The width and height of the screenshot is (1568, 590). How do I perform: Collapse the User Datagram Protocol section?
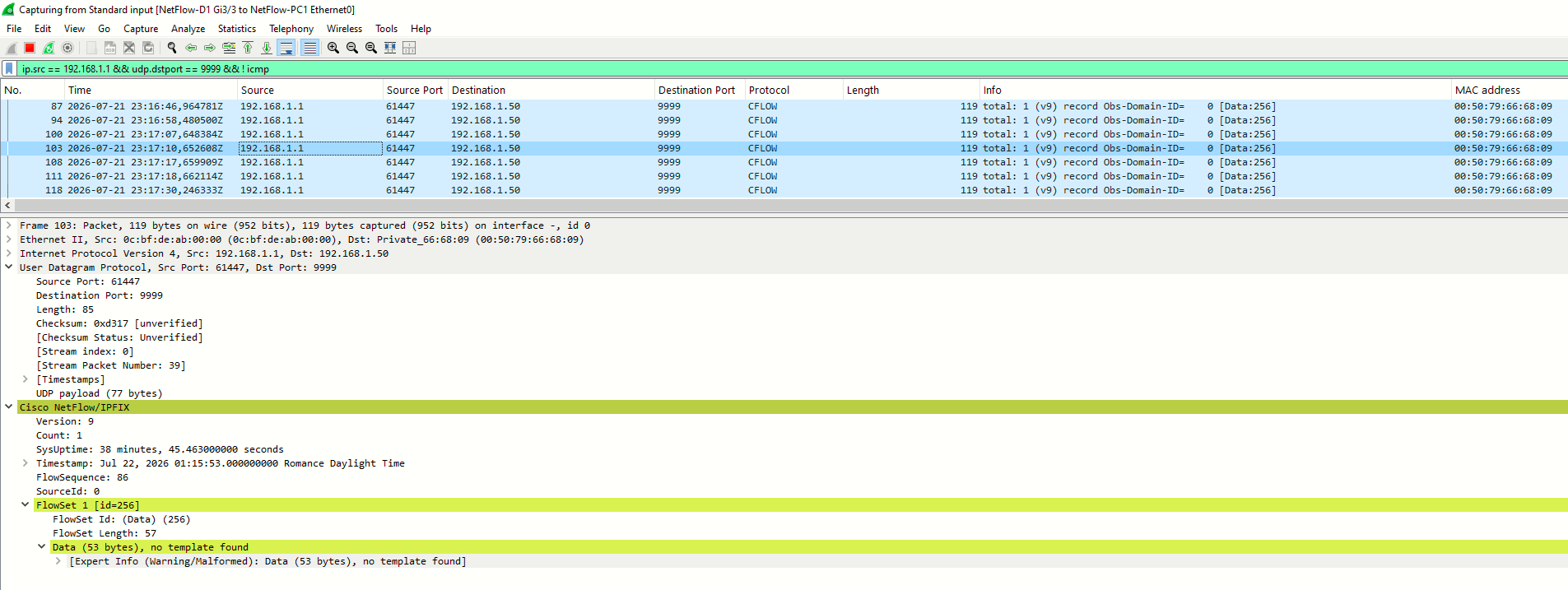(x=9, y=267)
